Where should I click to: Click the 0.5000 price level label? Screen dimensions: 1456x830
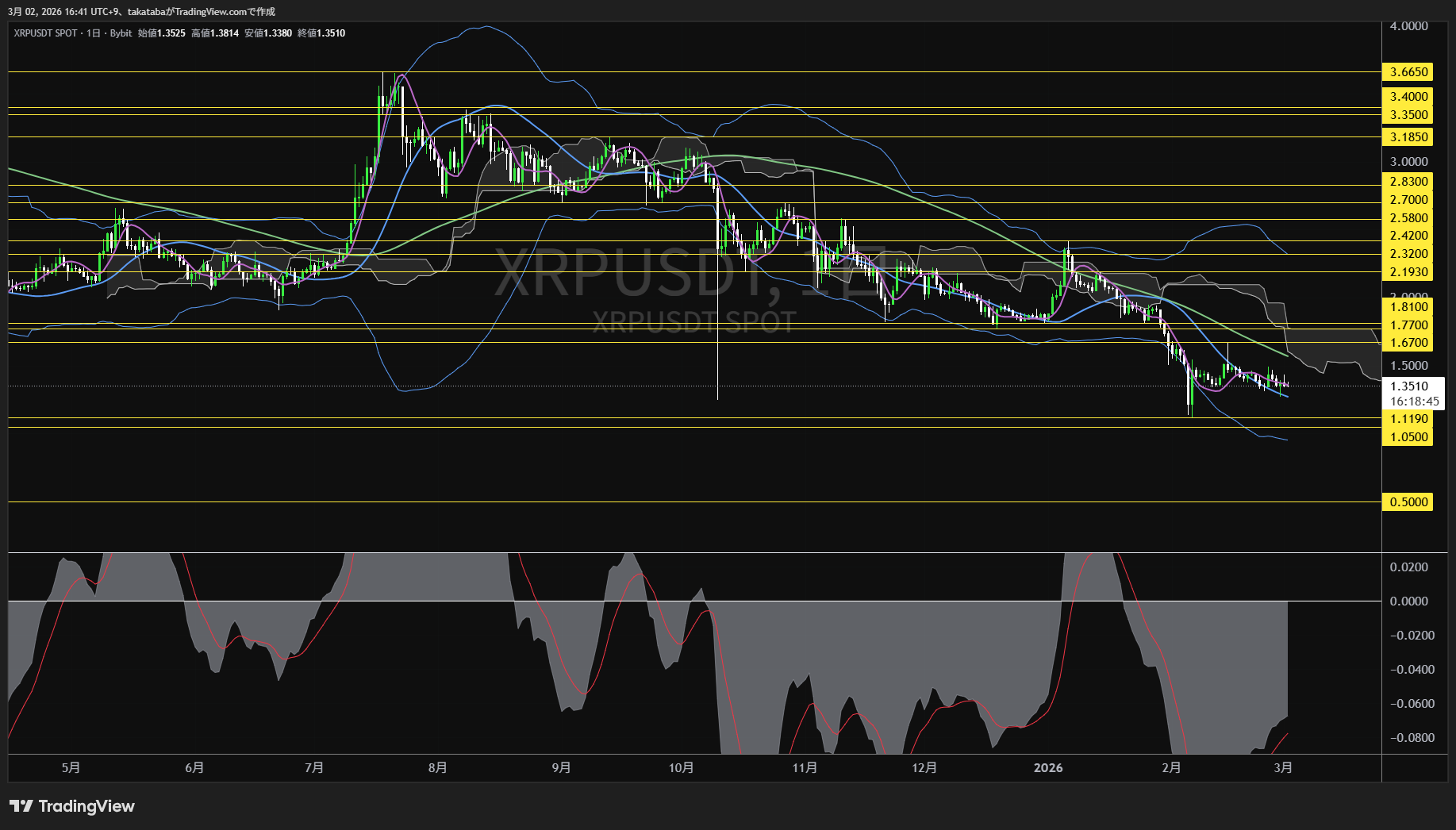tap(1408, 502)
